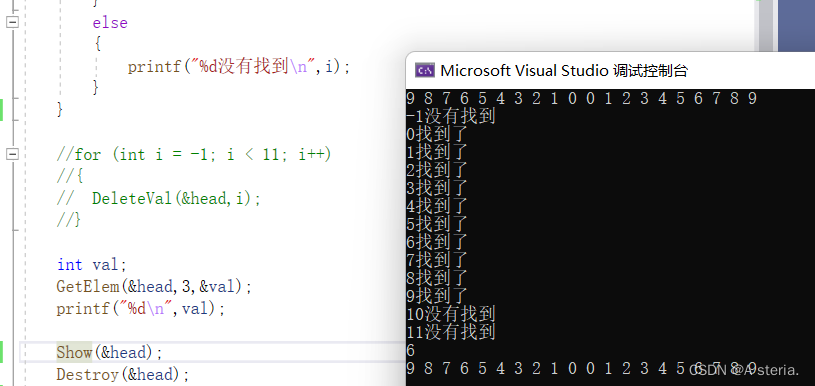Click console output '3找到了'
The width and height of the screenshot is (815, 386).
point(437,187)
